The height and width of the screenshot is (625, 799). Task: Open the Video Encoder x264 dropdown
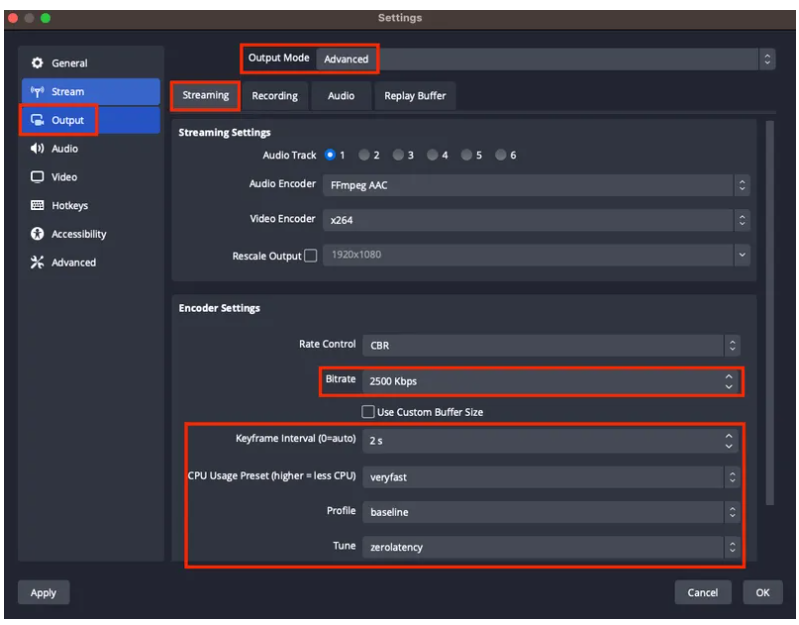(x=536, y=220)
